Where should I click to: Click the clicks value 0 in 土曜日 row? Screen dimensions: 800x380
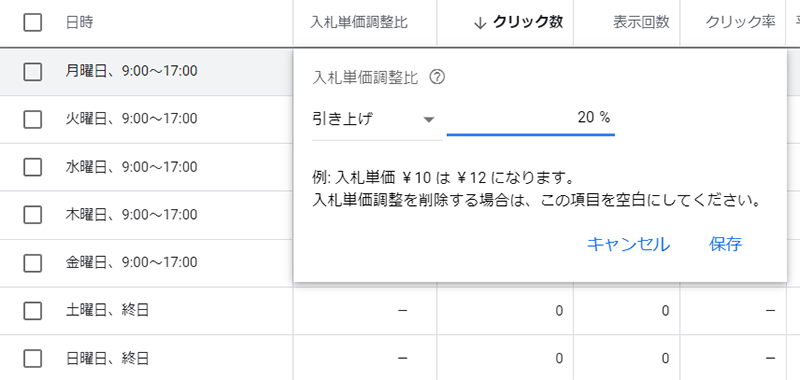pyautogui.click(x=559, y=311)
